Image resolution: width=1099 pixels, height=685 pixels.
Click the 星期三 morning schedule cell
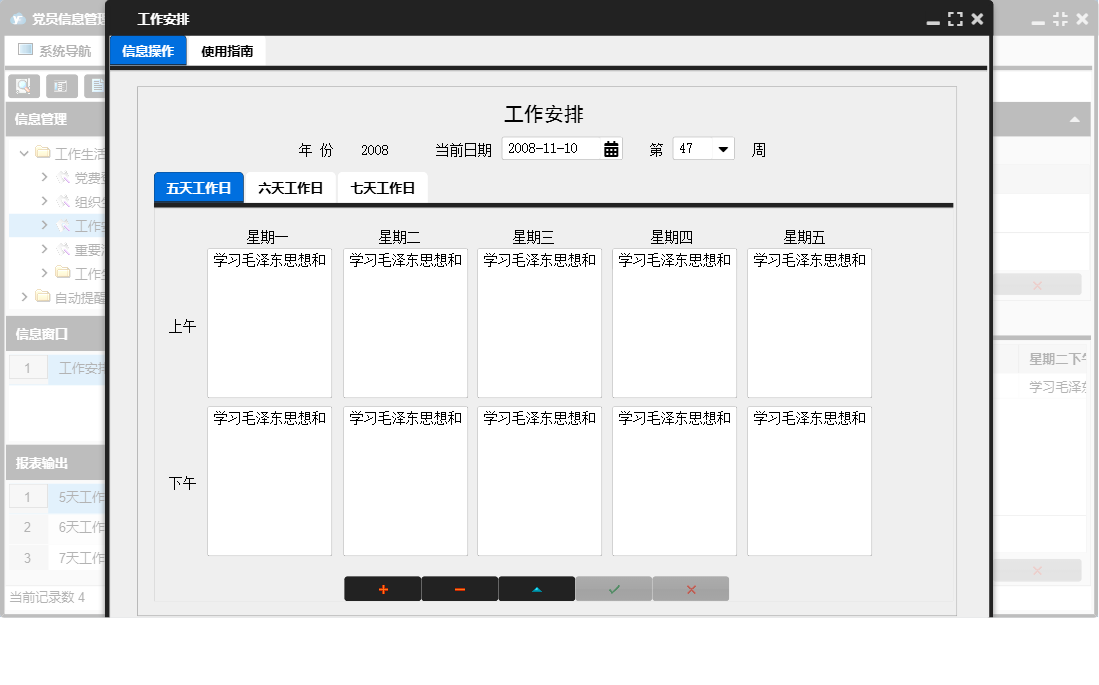click(539, 320)
